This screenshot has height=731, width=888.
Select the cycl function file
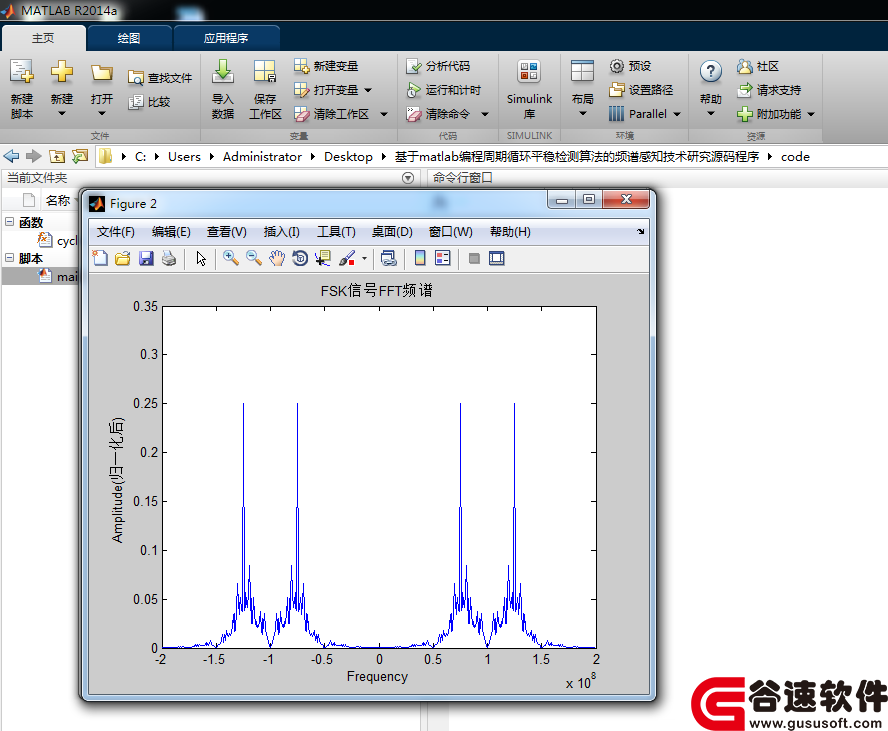58,241
